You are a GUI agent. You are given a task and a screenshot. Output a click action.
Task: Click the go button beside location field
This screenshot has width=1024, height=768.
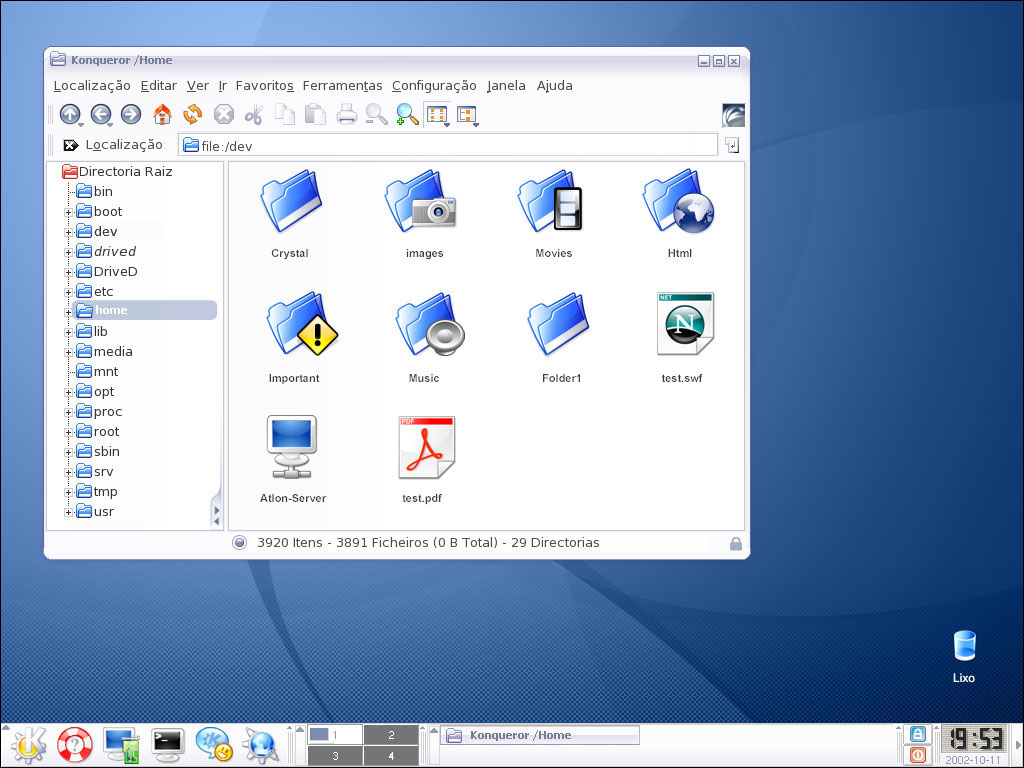732,145
